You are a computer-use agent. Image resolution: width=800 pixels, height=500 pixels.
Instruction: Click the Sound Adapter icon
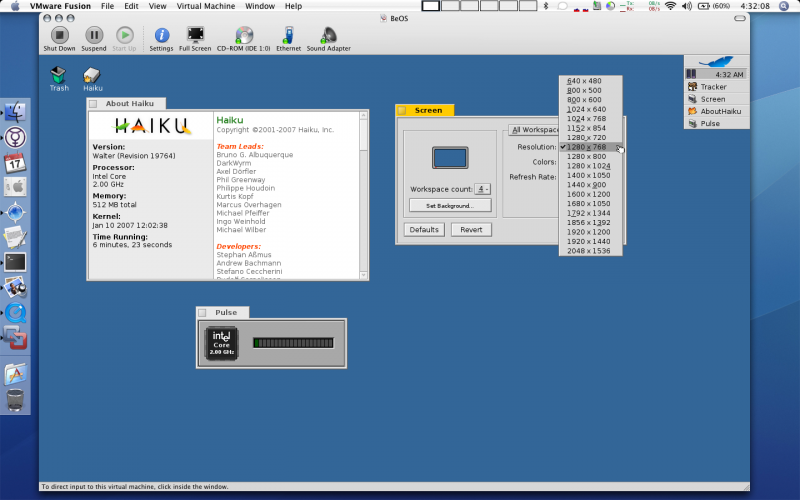[x=328, y=35]
